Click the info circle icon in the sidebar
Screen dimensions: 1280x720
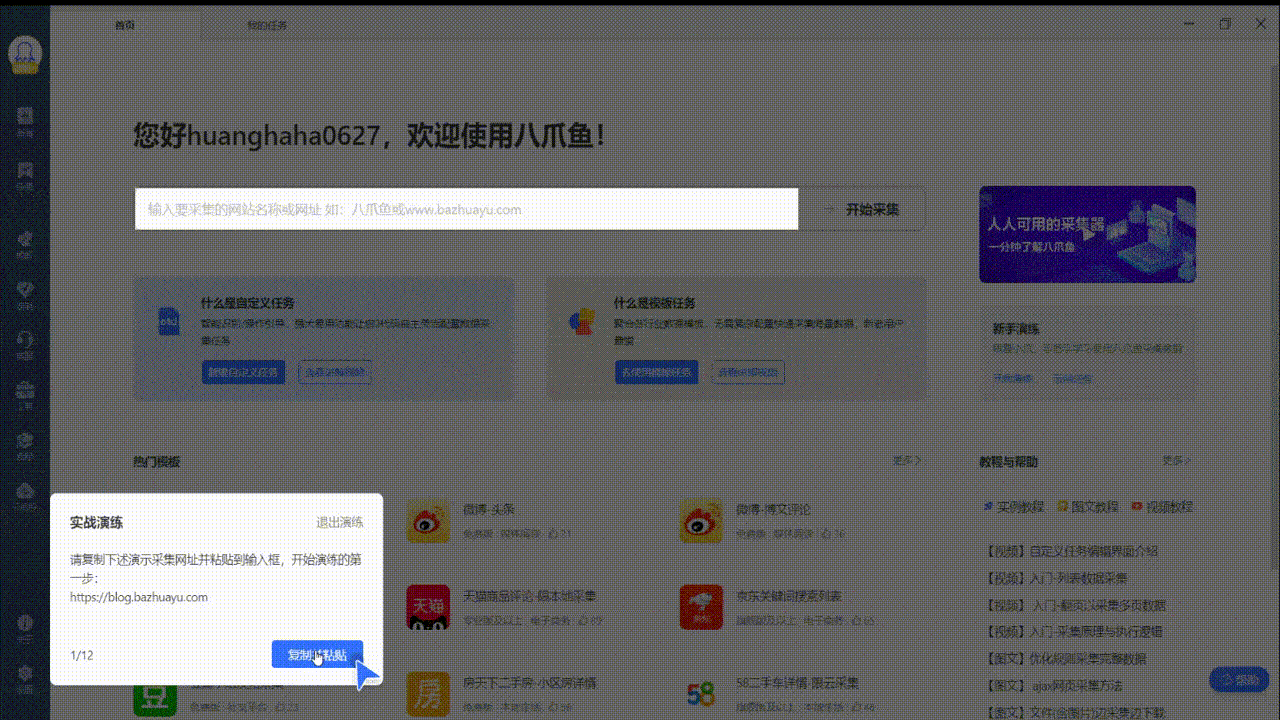coord(25,622)
